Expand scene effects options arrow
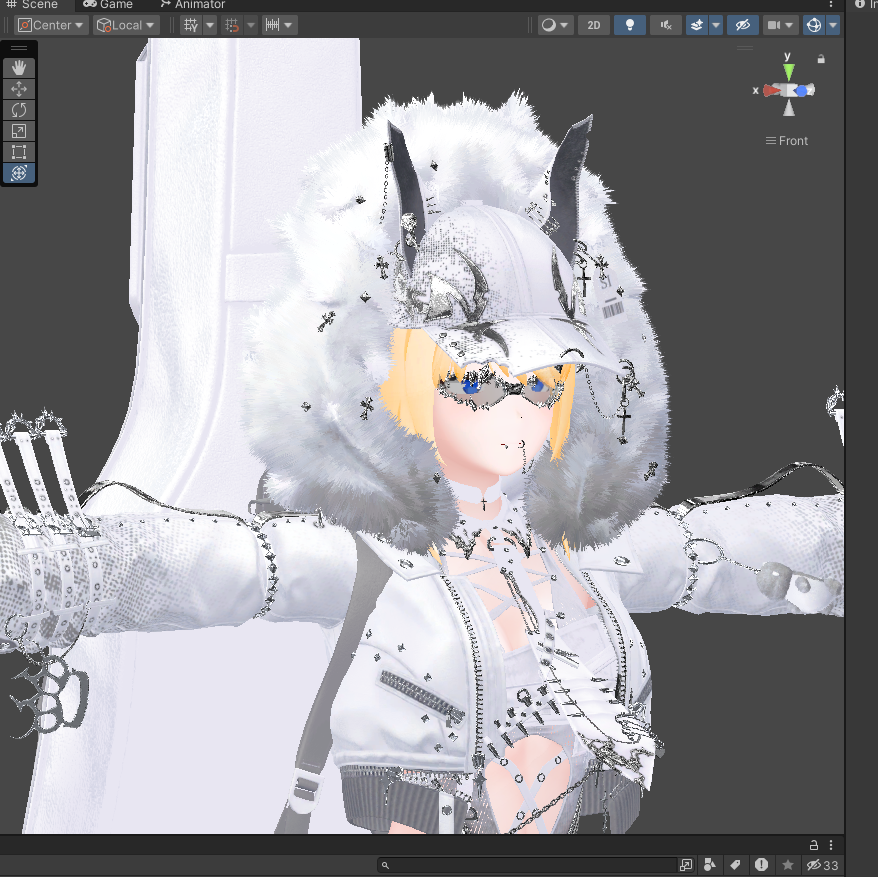 click(x=716, y=25)
